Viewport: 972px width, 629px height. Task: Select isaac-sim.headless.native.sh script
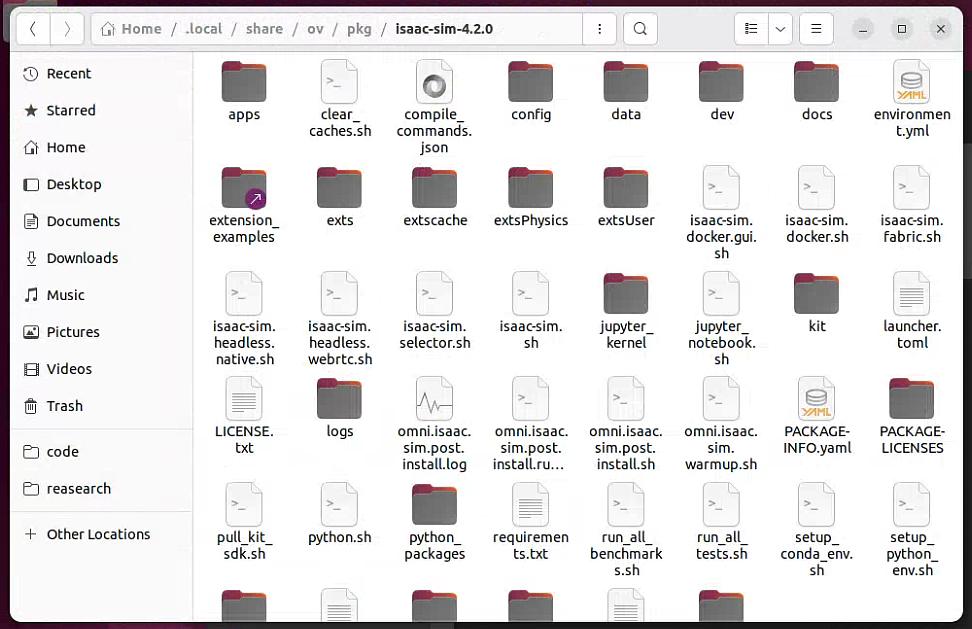tap(244, 319)
